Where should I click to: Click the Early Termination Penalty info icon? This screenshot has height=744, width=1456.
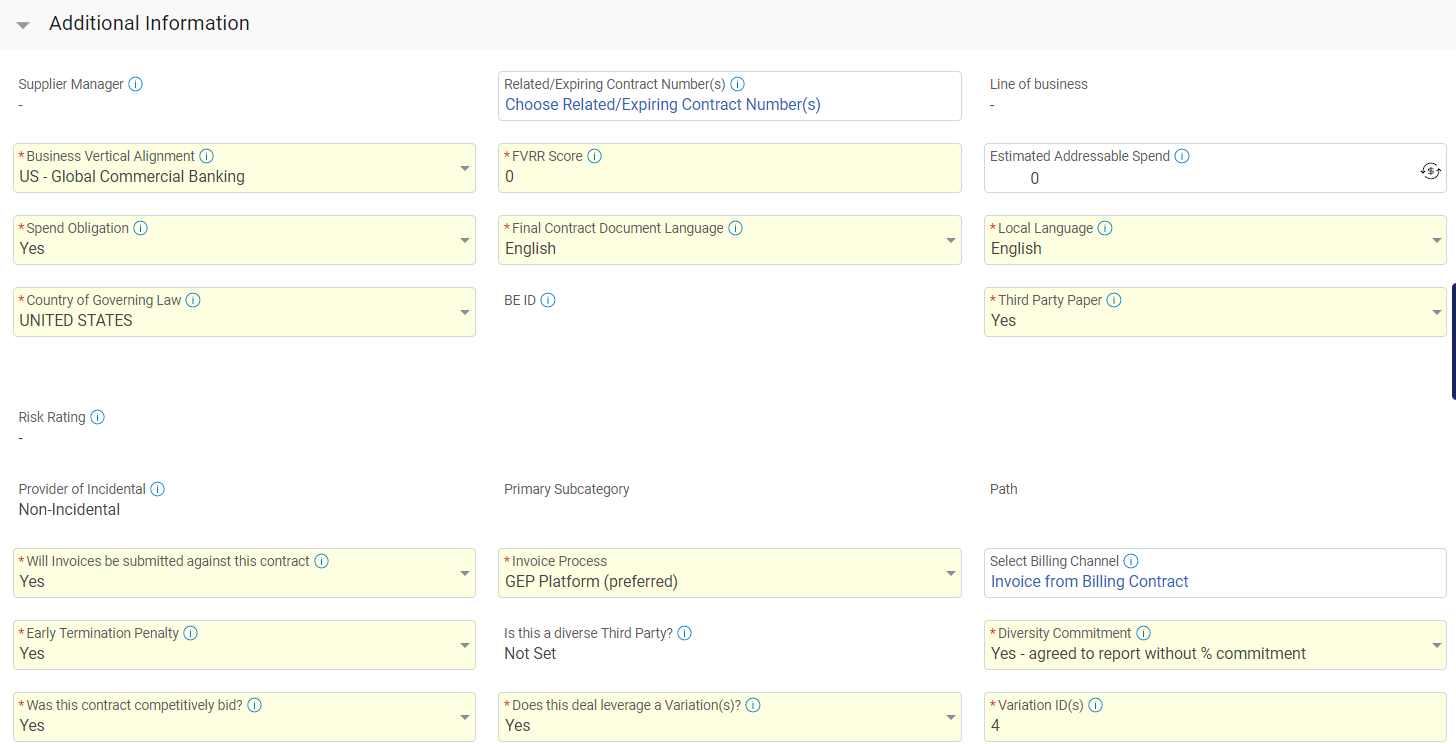190,633
